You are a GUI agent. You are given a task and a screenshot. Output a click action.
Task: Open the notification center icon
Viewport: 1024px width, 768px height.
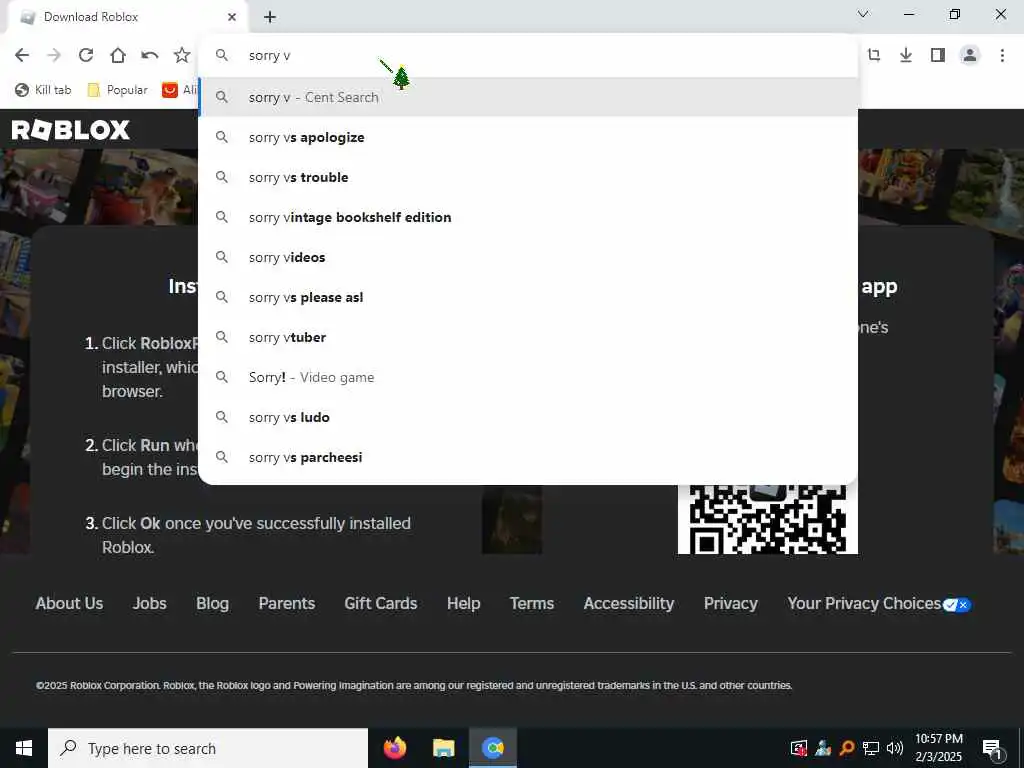tap(992, 749)
